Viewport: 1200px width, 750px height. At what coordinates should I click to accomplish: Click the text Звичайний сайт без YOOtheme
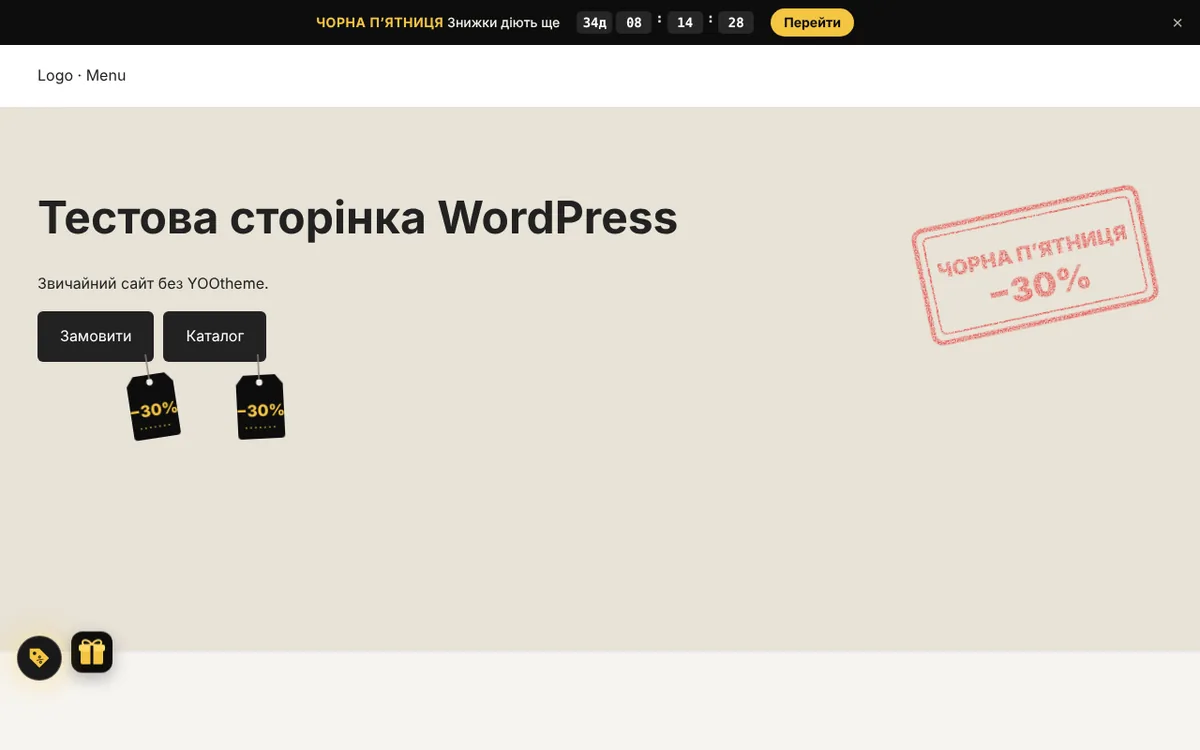click(153, 284)
